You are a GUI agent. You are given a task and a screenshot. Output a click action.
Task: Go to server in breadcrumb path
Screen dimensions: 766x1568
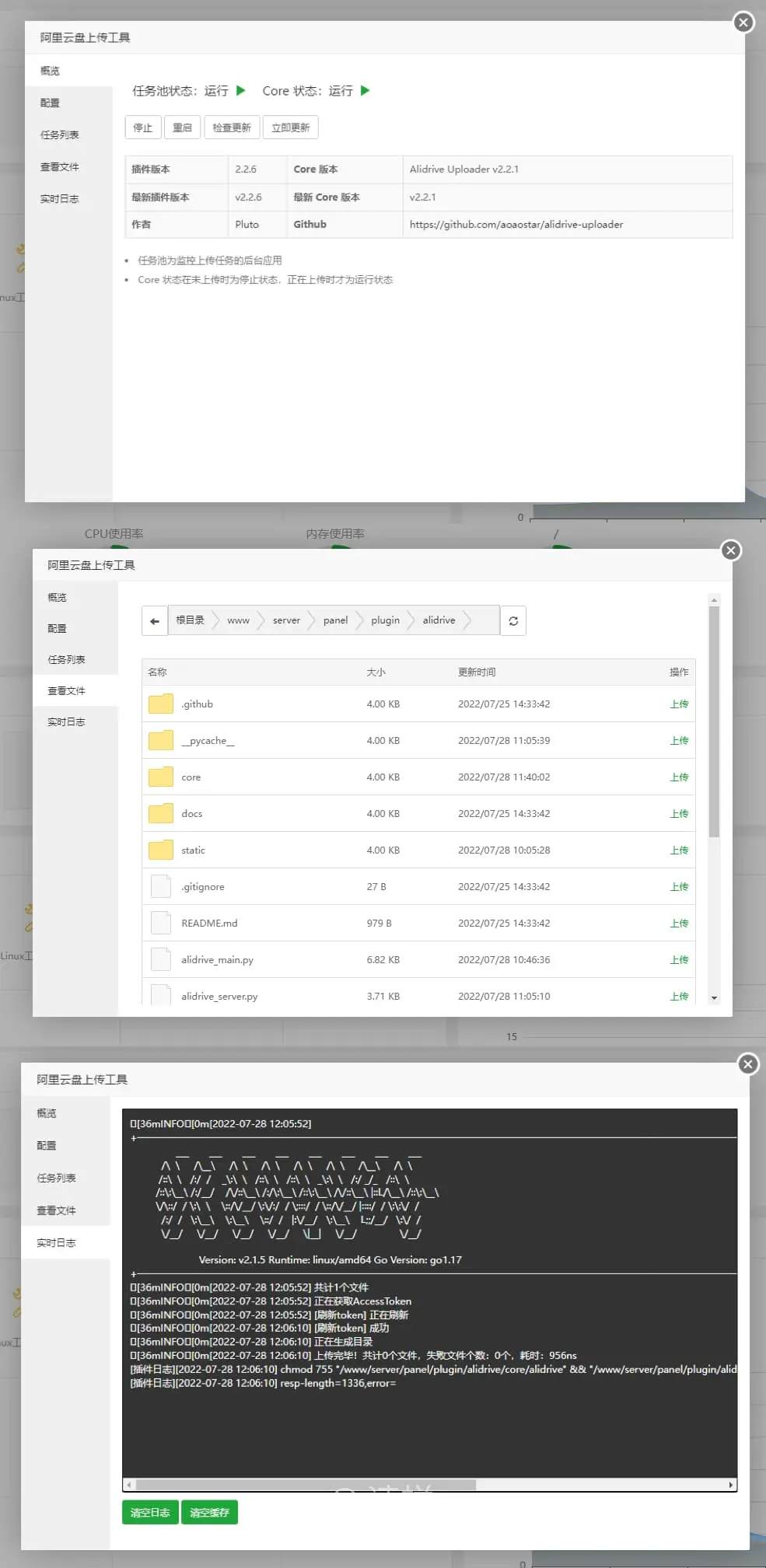tap(286, 620)
